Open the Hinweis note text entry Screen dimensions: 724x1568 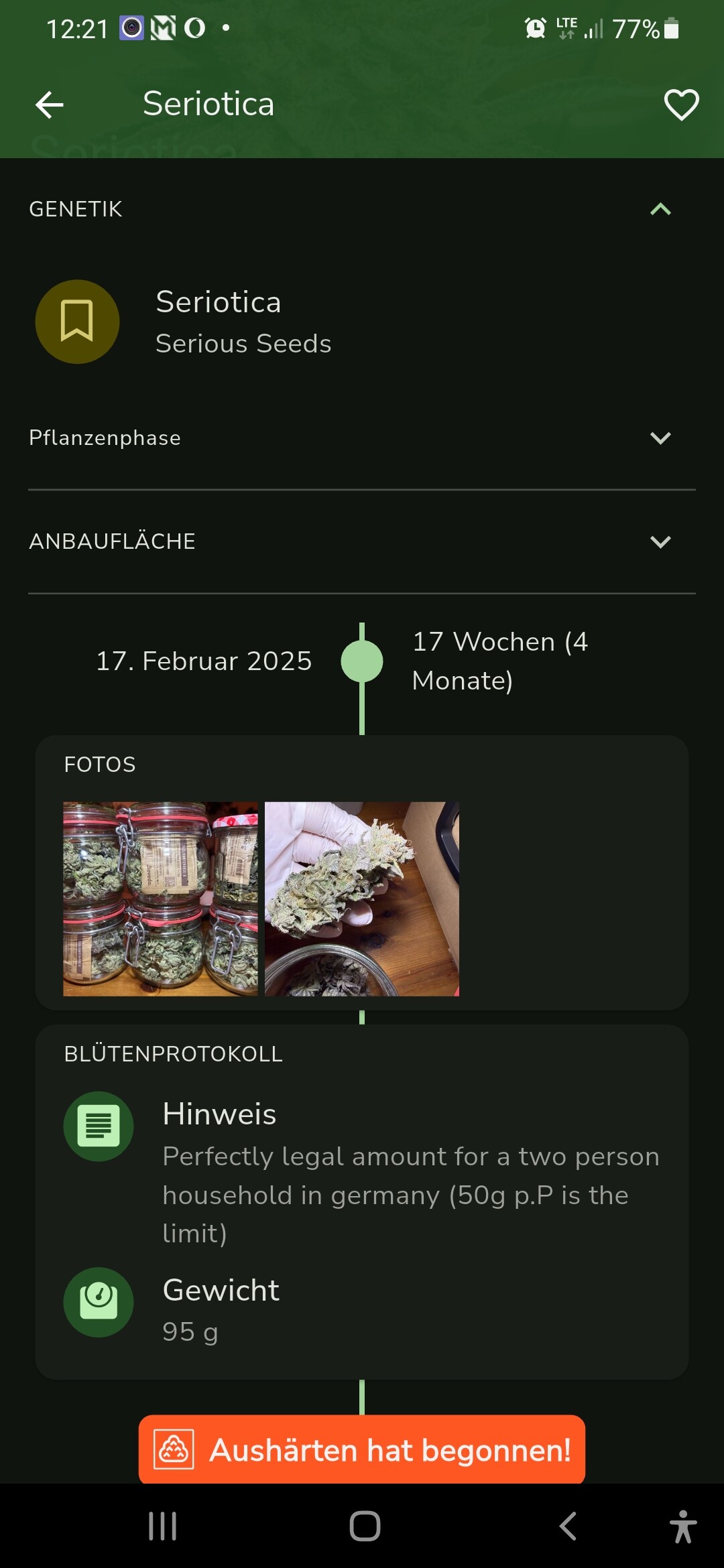tap(410, 1195)
